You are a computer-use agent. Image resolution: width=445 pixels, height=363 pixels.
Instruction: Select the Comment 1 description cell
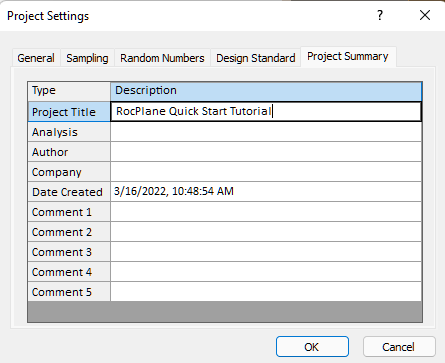click(266, 212)
